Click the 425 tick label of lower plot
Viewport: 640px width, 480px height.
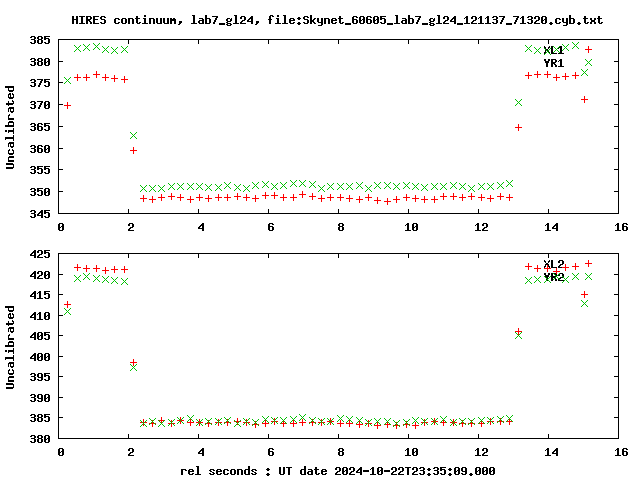tap(40, 254)
